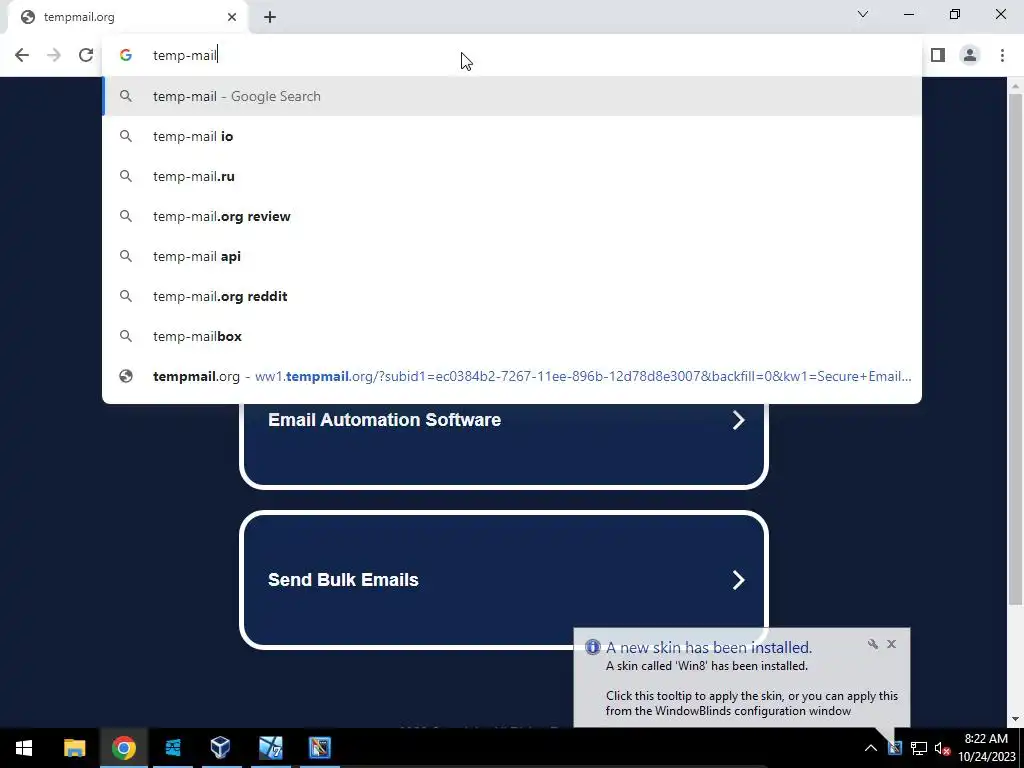Open the Chrome three-dot menu

click(x=1002, y=56)
